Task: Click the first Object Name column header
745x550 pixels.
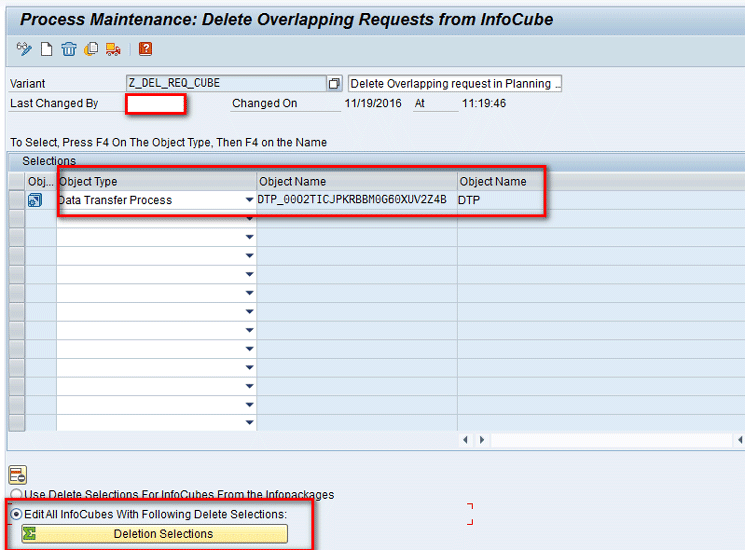Action: (356, 181)
